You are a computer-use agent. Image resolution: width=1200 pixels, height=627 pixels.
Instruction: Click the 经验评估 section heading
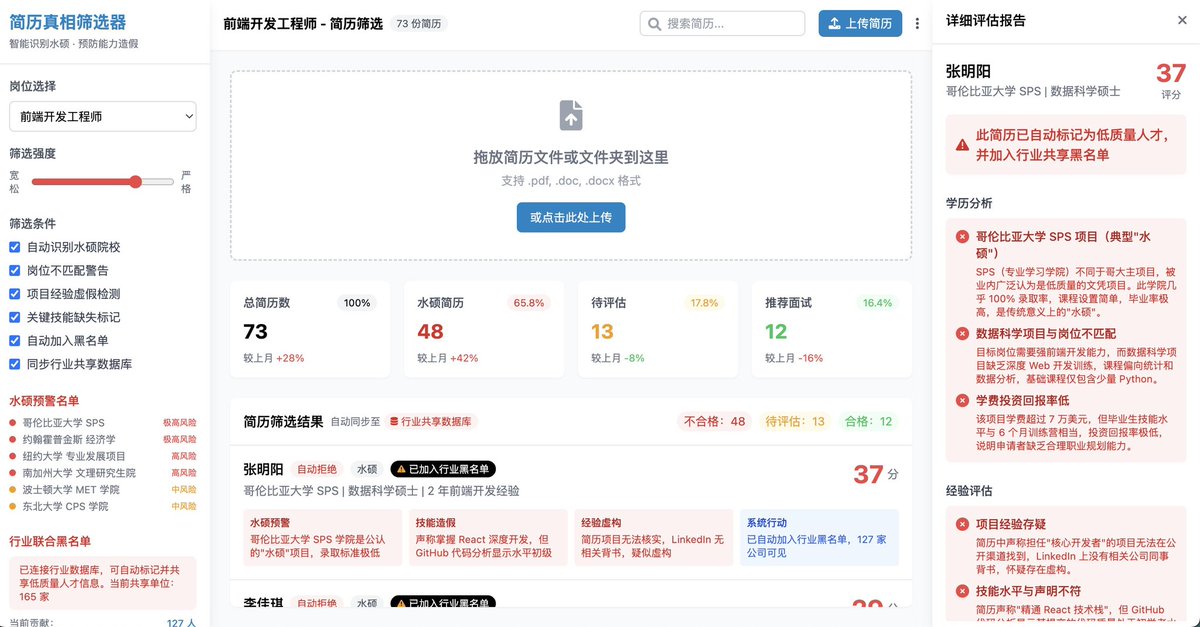[969, 491]
